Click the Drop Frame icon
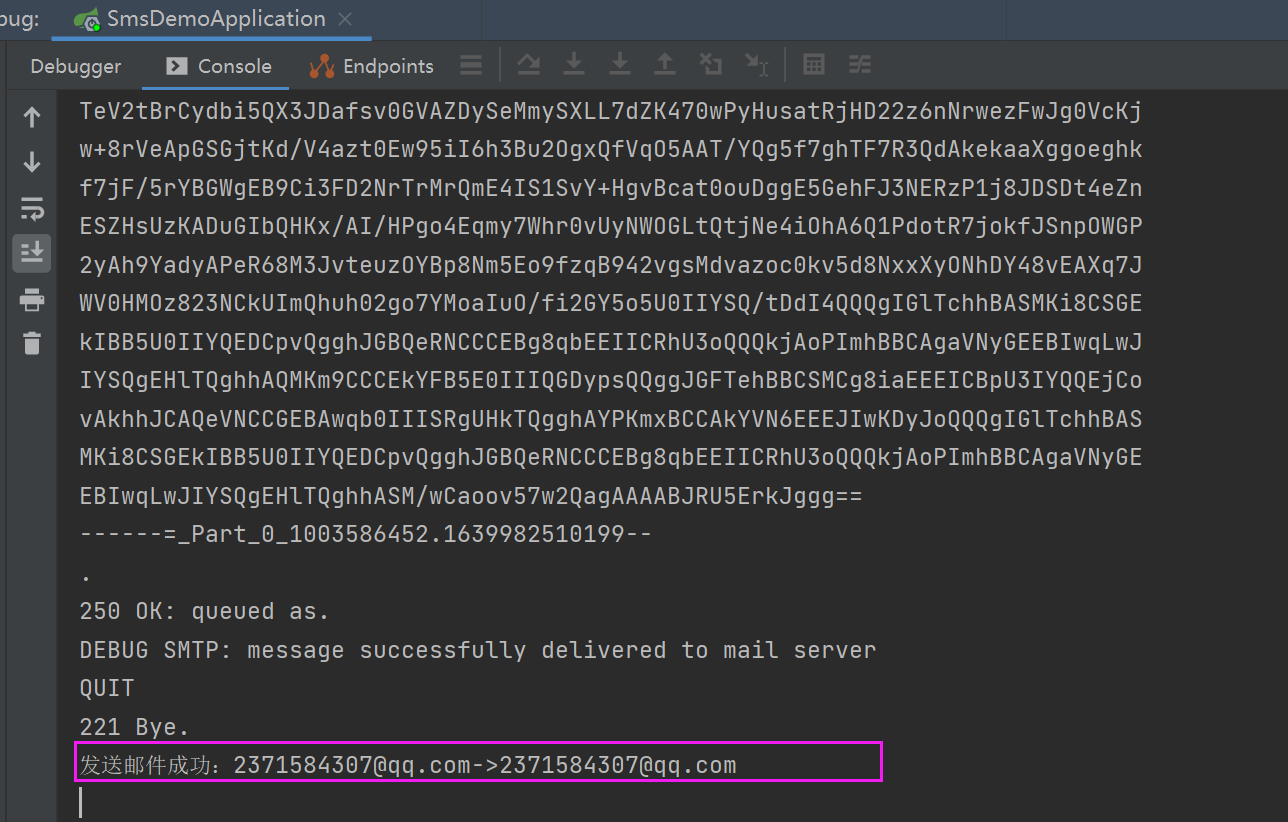The width and height of the screenshot is (1288, 822). click(710, 65)
